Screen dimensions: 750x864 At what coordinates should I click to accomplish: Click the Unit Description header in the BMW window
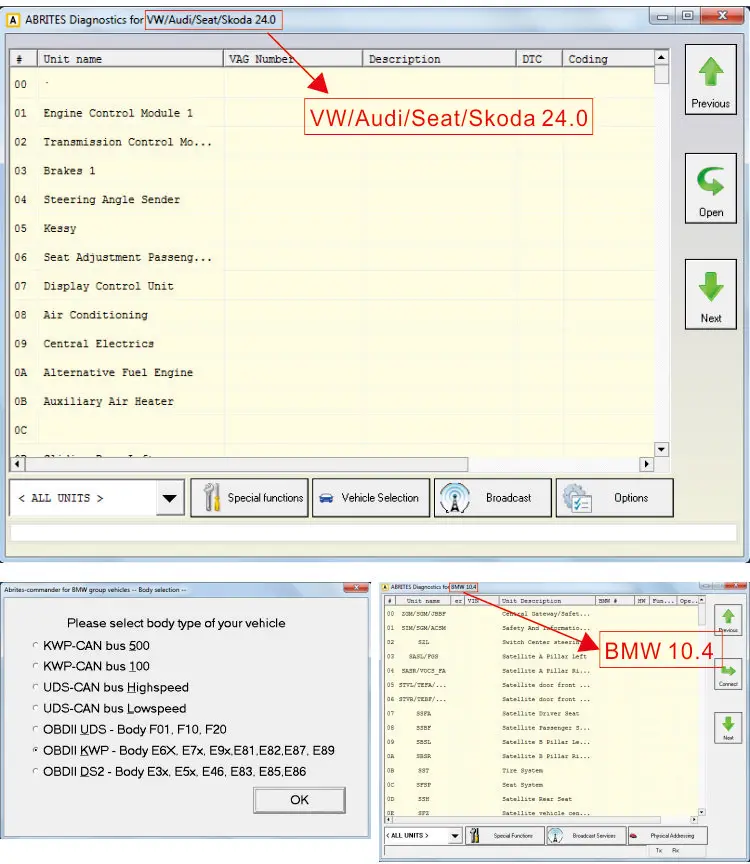pos(547,601)
